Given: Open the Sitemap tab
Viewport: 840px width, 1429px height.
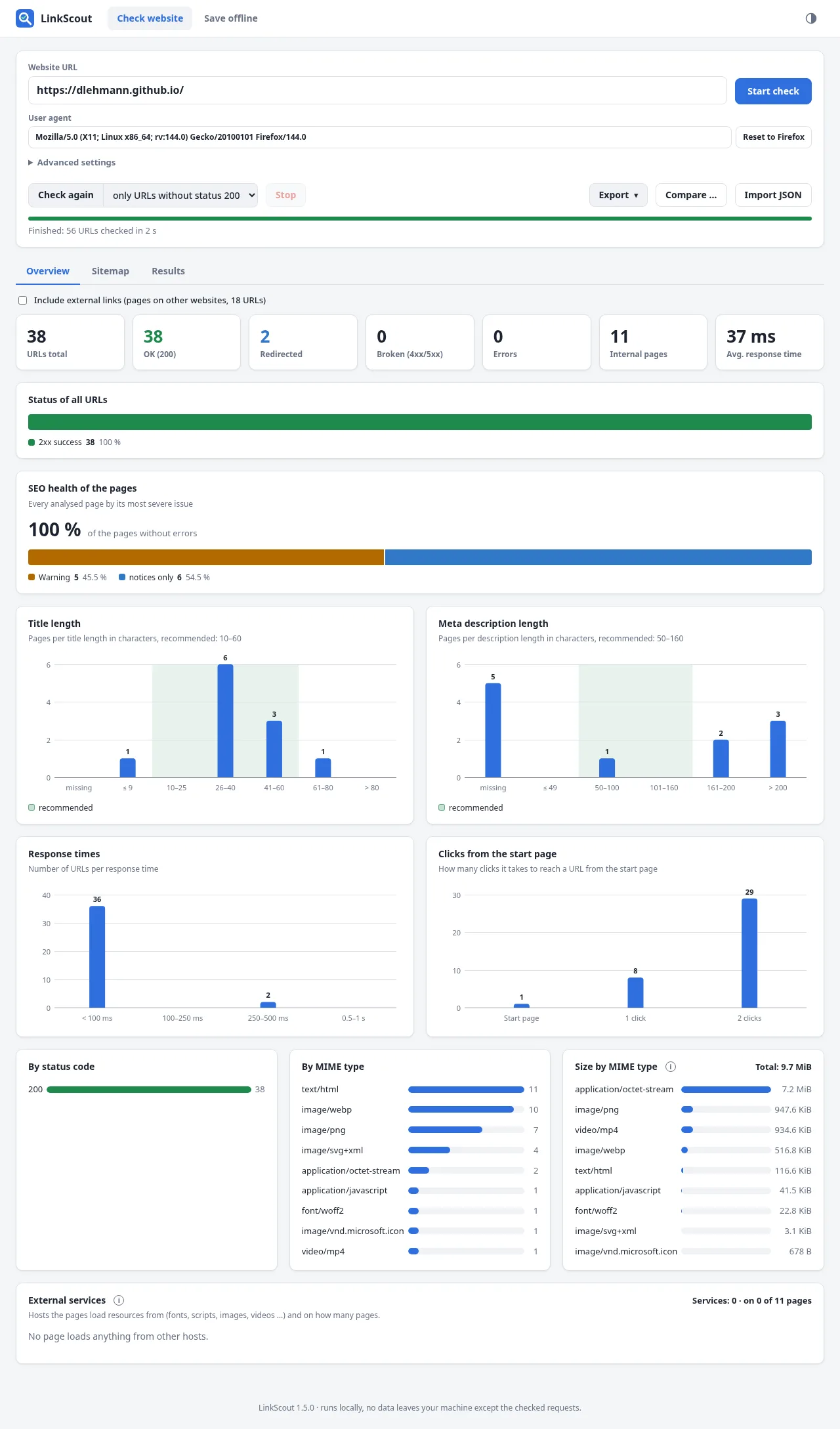Looking at the screenshot, I should 110,271.
